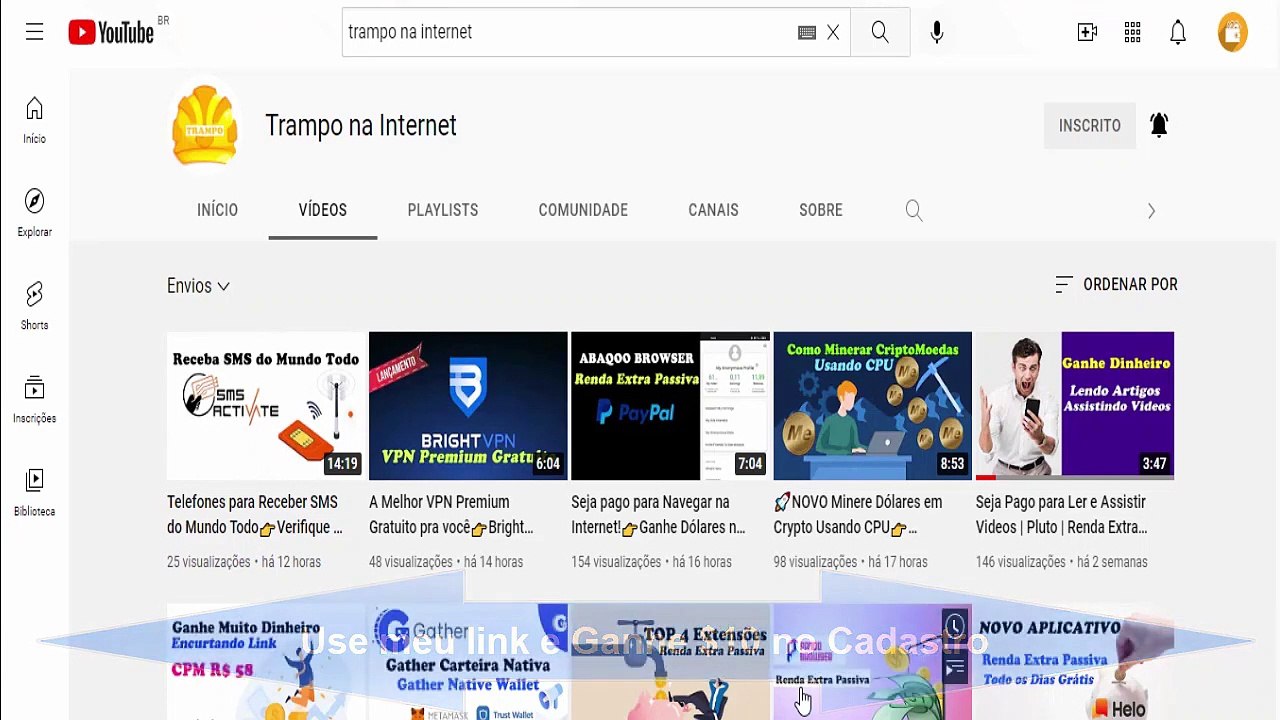
Task: Open Como Minerar CriptoMoedas thumbnail
Action: [872, 406]
